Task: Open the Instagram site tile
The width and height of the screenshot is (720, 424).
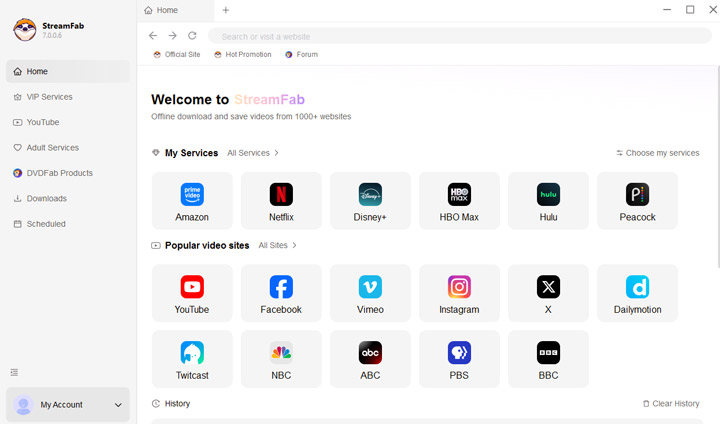Action: pos(459,293)
